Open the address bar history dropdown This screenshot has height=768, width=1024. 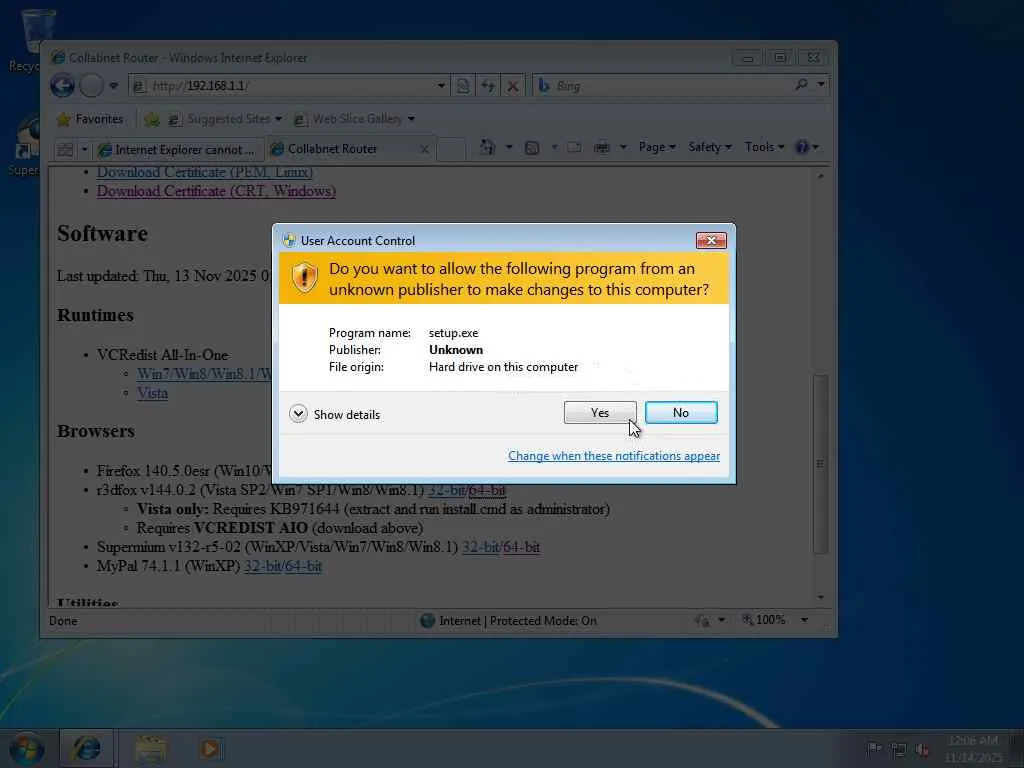[x=441, y=86]
